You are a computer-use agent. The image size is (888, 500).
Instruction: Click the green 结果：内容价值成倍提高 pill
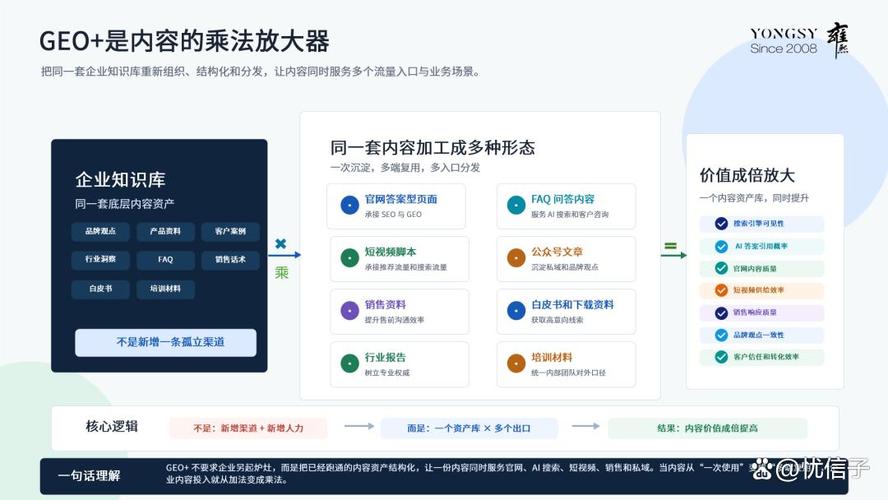[707, 428]
